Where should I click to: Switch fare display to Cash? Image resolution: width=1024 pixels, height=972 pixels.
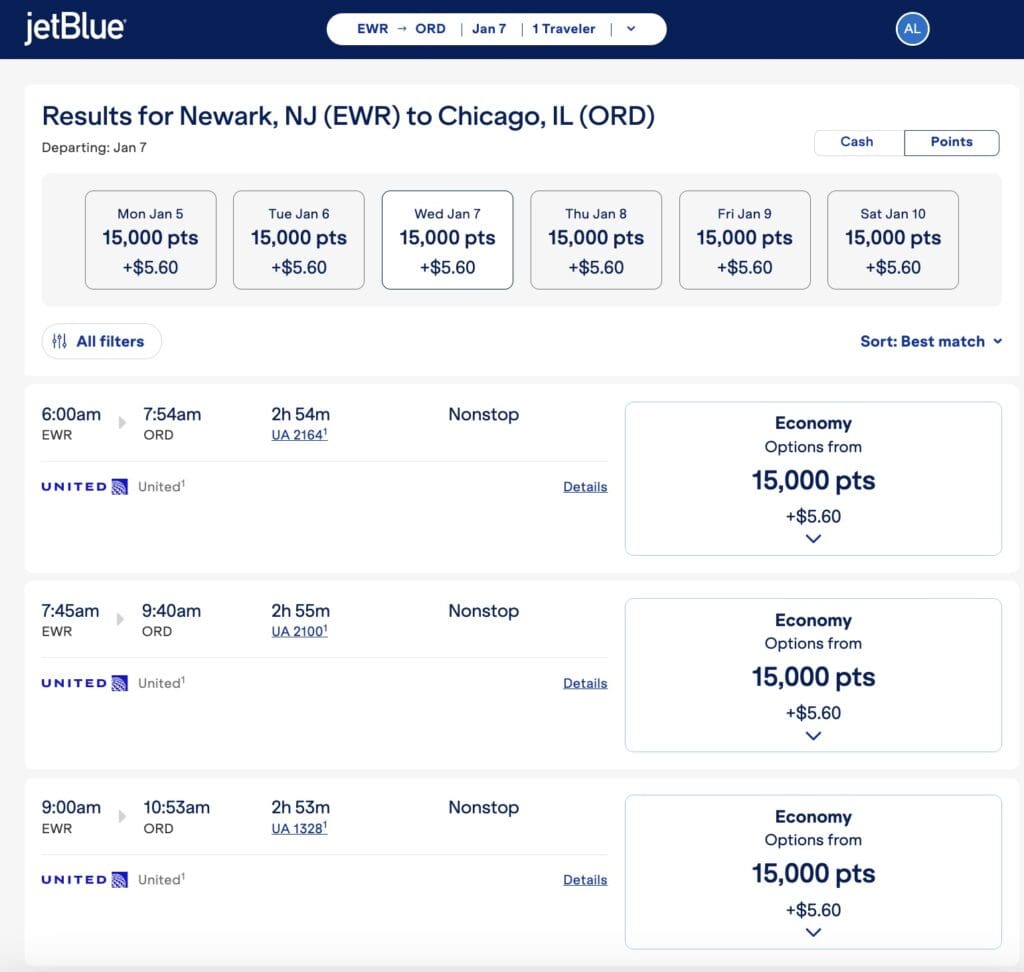(x=857, y=142)
